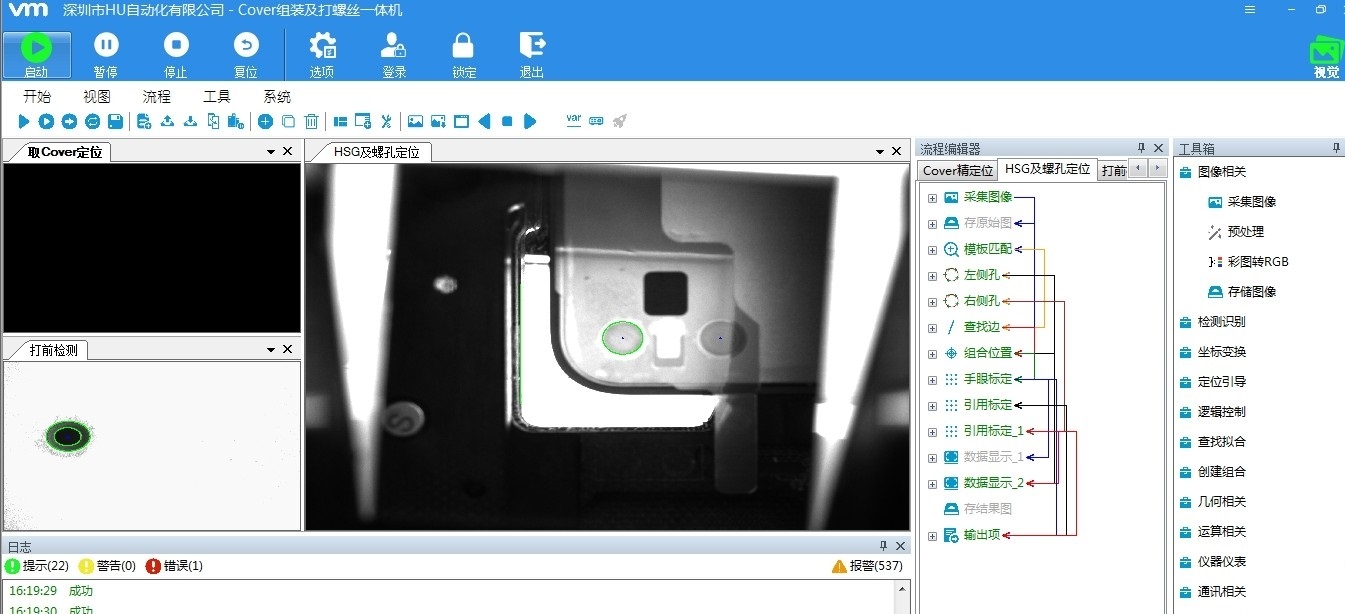Expand the 存原始图 node
Viewport: 1345px width, 614px height.
click(x=932, y=224)
